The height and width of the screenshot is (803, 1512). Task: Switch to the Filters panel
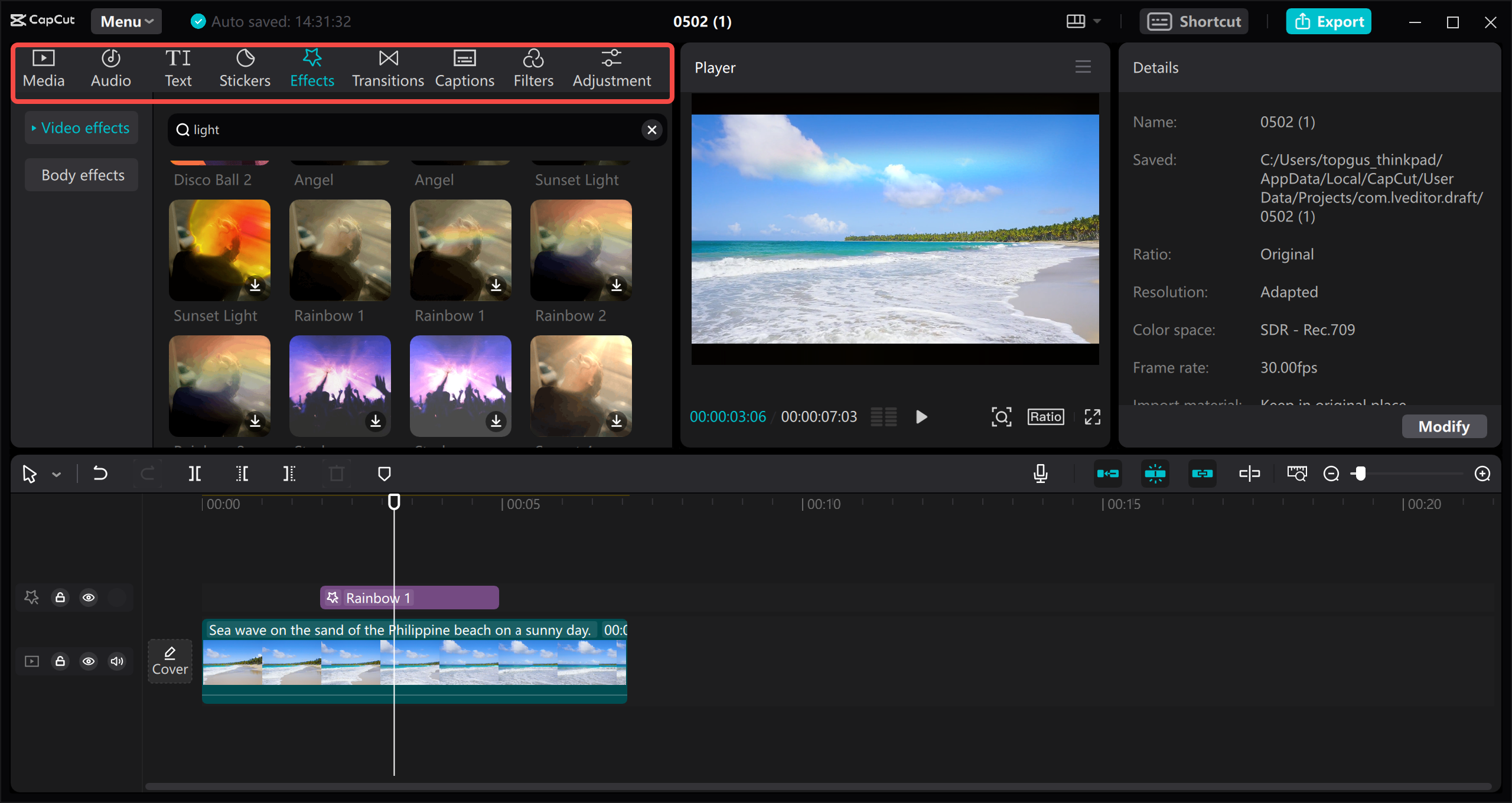coord(533,67)
